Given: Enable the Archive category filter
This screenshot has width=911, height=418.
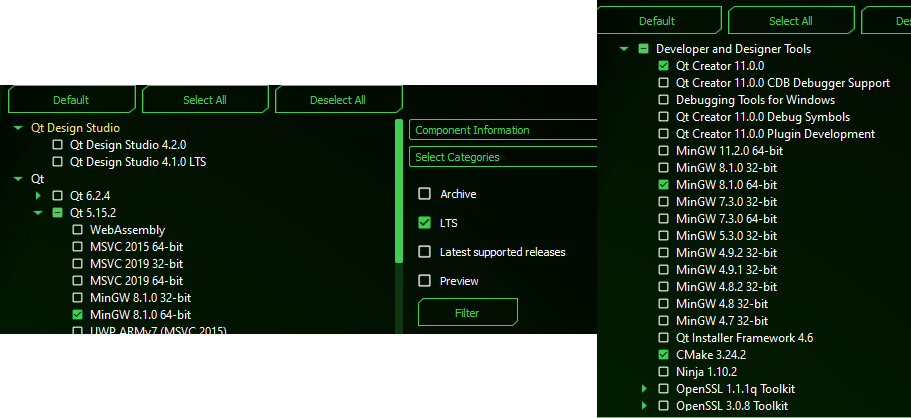Looking at the screenshot, I should tap(425, 194).
